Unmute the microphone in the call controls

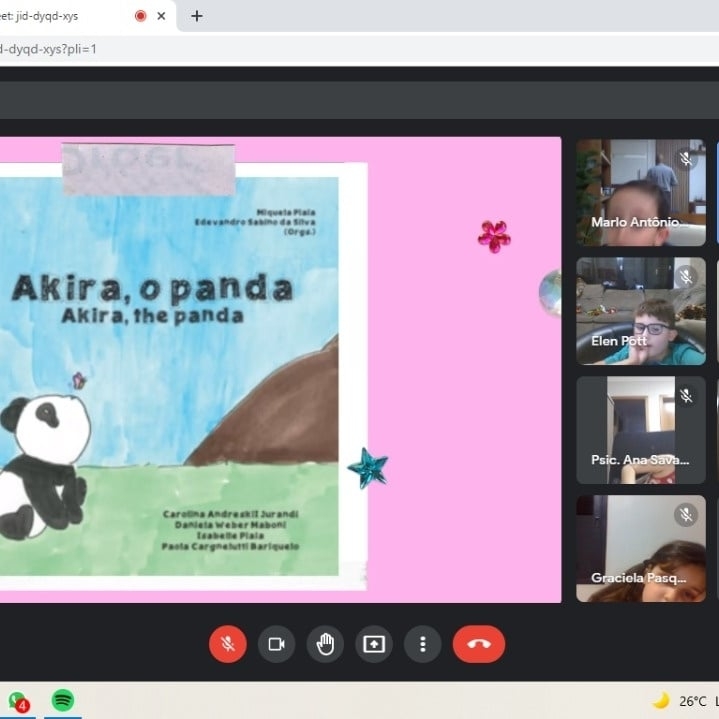point(227,644)
